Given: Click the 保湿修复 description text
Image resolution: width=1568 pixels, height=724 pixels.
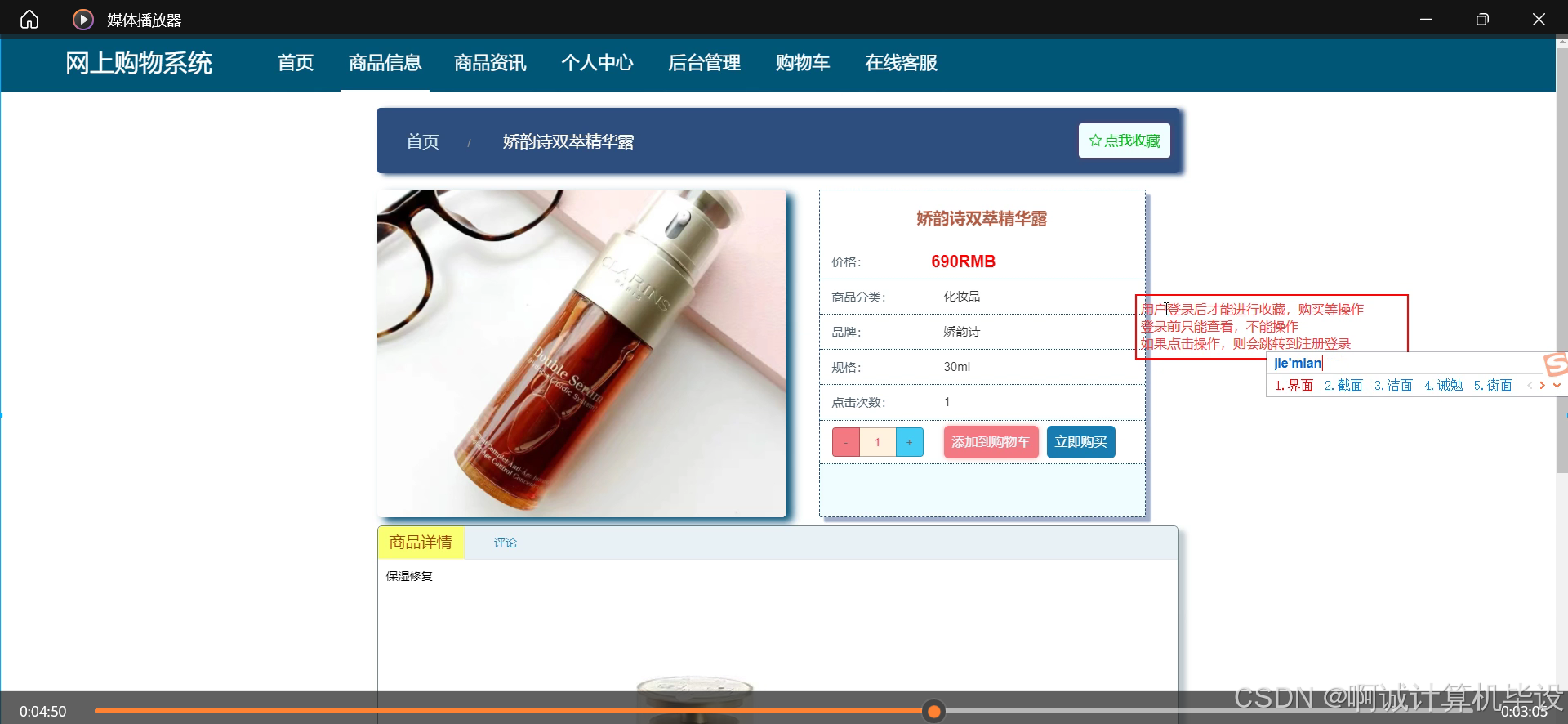Looking at the screenshot, I should [x=409, y=576].
